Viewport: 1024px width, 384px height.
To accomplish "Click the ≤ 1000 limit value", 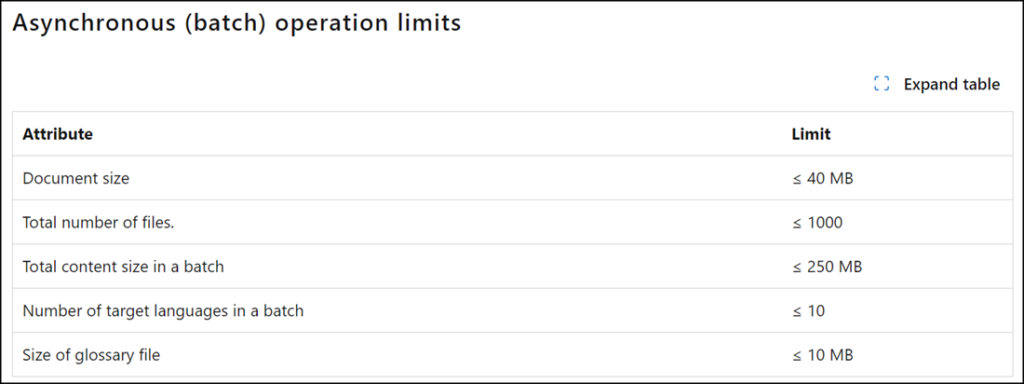I will (x=818, y=223).
